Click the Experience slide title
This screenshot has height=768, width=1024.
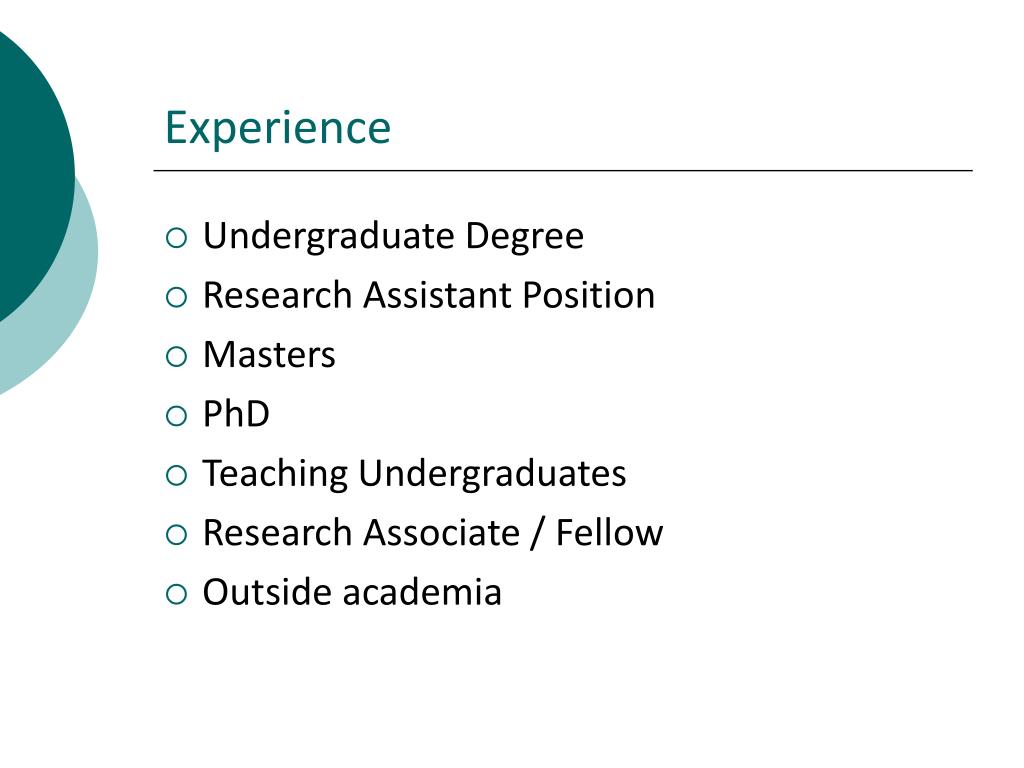278,129
